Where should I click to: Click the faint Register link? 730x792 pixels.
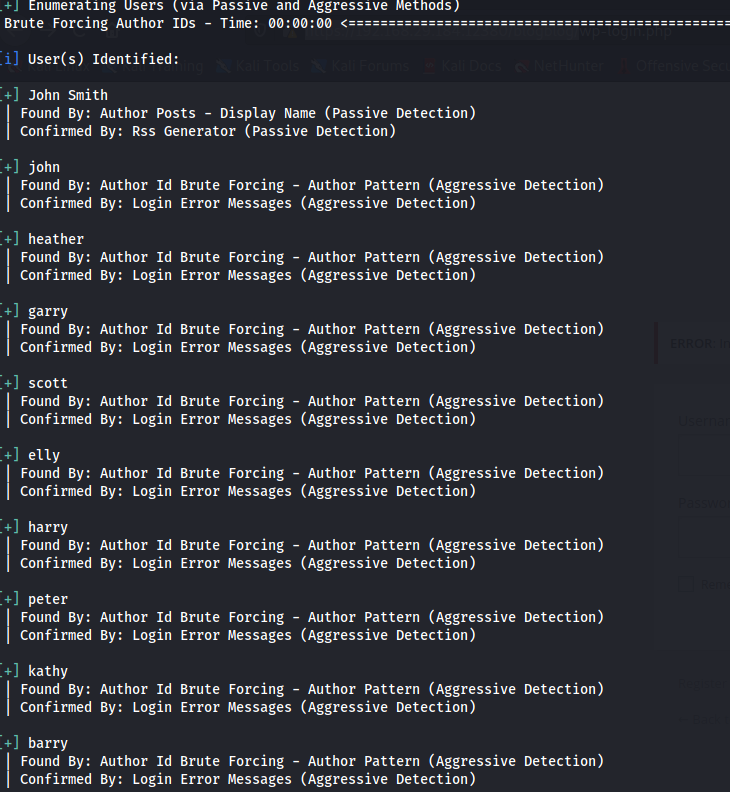700,683
